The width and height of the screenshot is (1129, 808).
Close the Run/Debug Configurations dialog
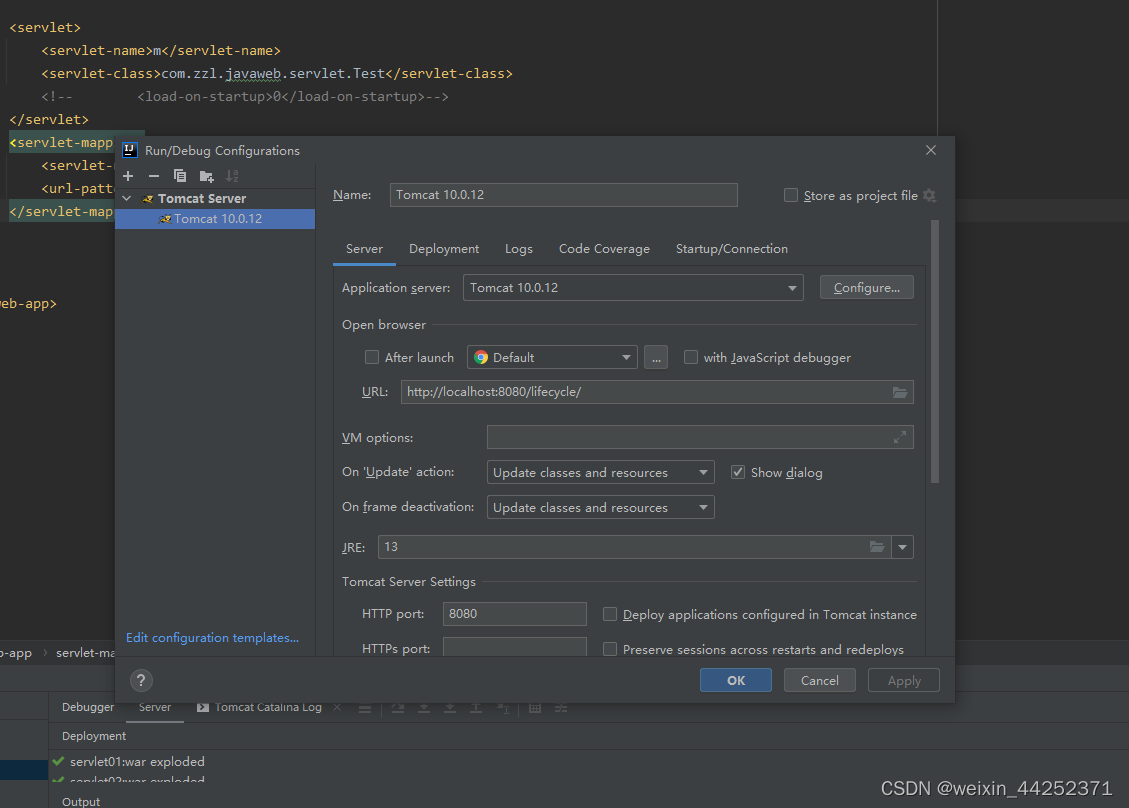click(931, 150)
